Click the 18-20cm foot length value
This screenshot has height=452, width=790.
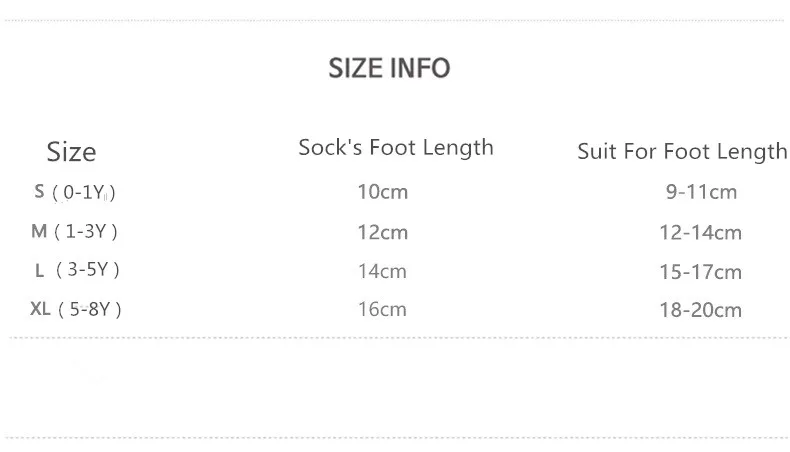click(700, 310)
